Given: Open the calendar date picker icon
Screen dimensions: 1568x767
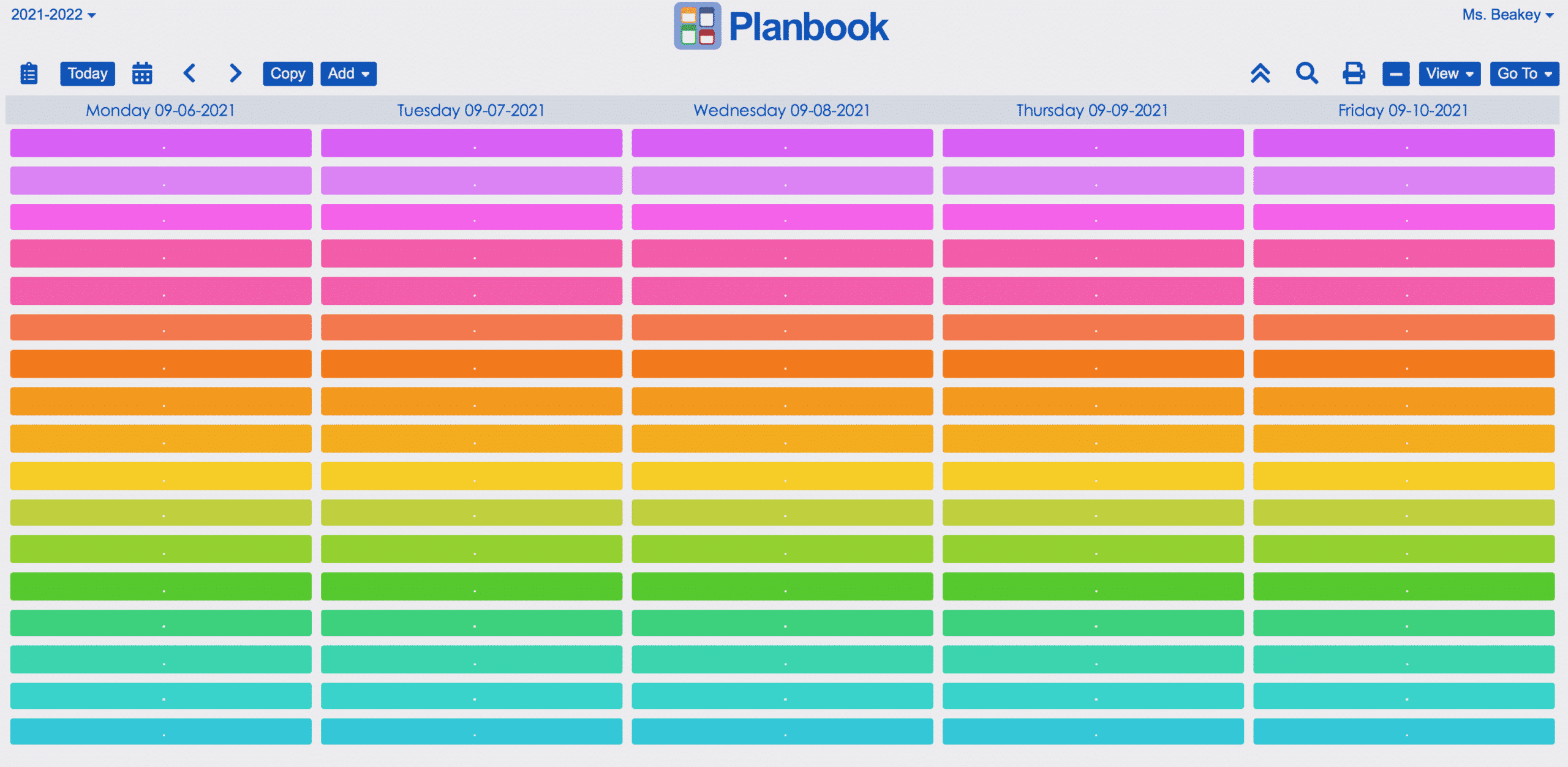Looking at the screenshot, I should pyautogui.click(x=142, y=73).
